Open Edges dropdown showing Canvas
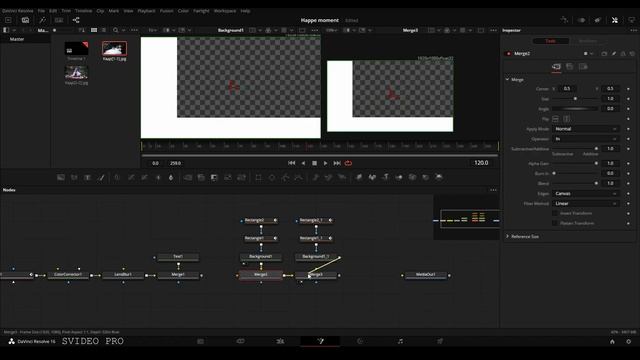This screenshot has height=360, width=640. 585,193
